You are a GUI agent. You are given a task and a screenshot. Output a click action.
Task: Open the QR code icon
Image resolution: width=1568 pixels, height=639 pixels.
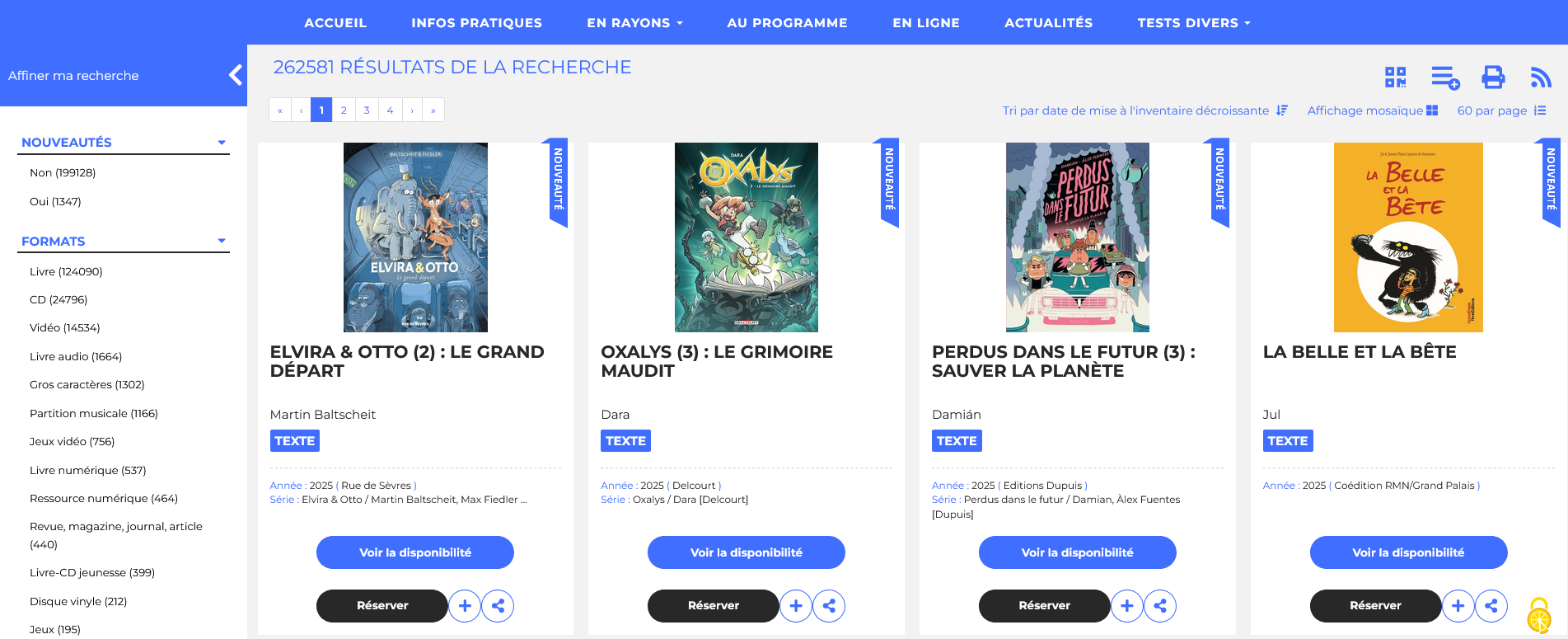[x=1395, y=78]
